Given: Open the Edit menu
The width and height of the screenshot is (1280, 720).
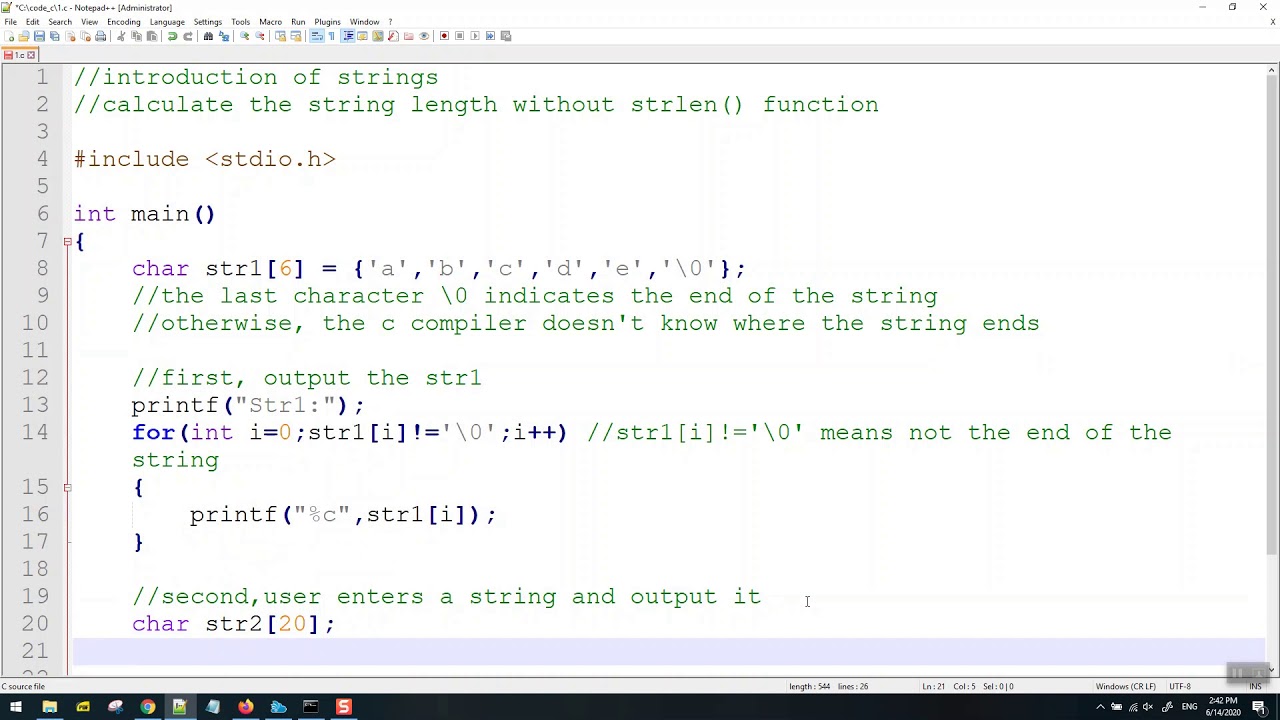Looking at the screenshot, I should tap(33, 22).
